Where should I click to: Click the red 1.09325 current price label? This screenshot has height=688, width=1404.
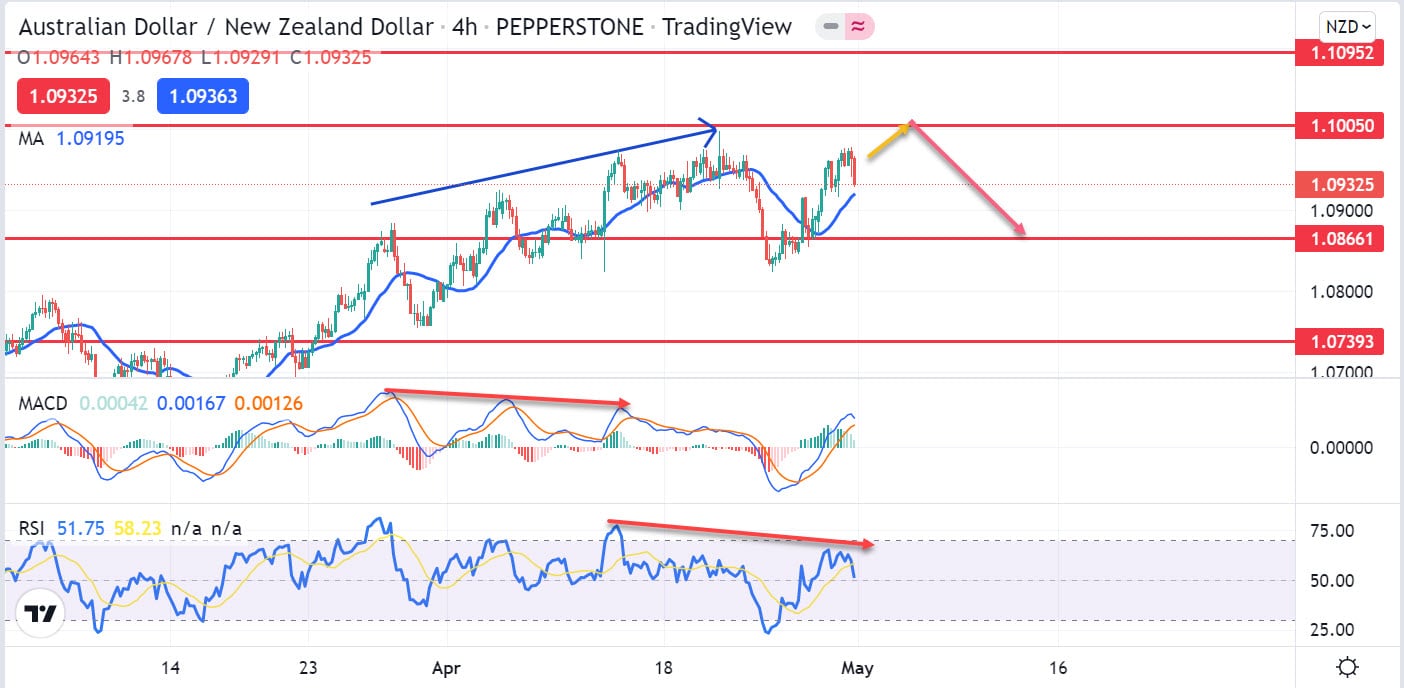1339,184
